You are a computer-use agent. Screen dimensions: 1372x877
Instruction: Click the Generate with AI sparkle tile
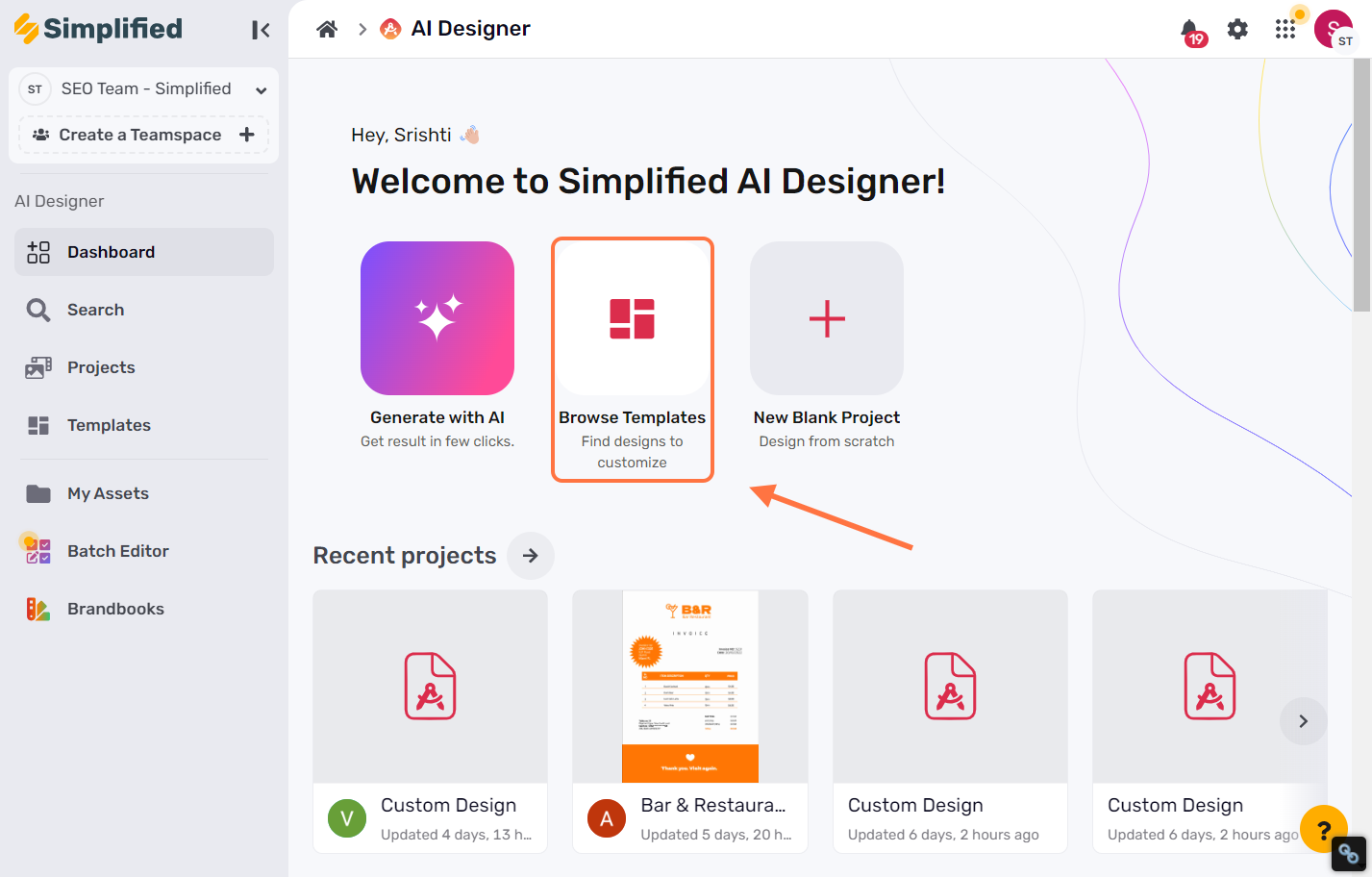coord(437,318)
